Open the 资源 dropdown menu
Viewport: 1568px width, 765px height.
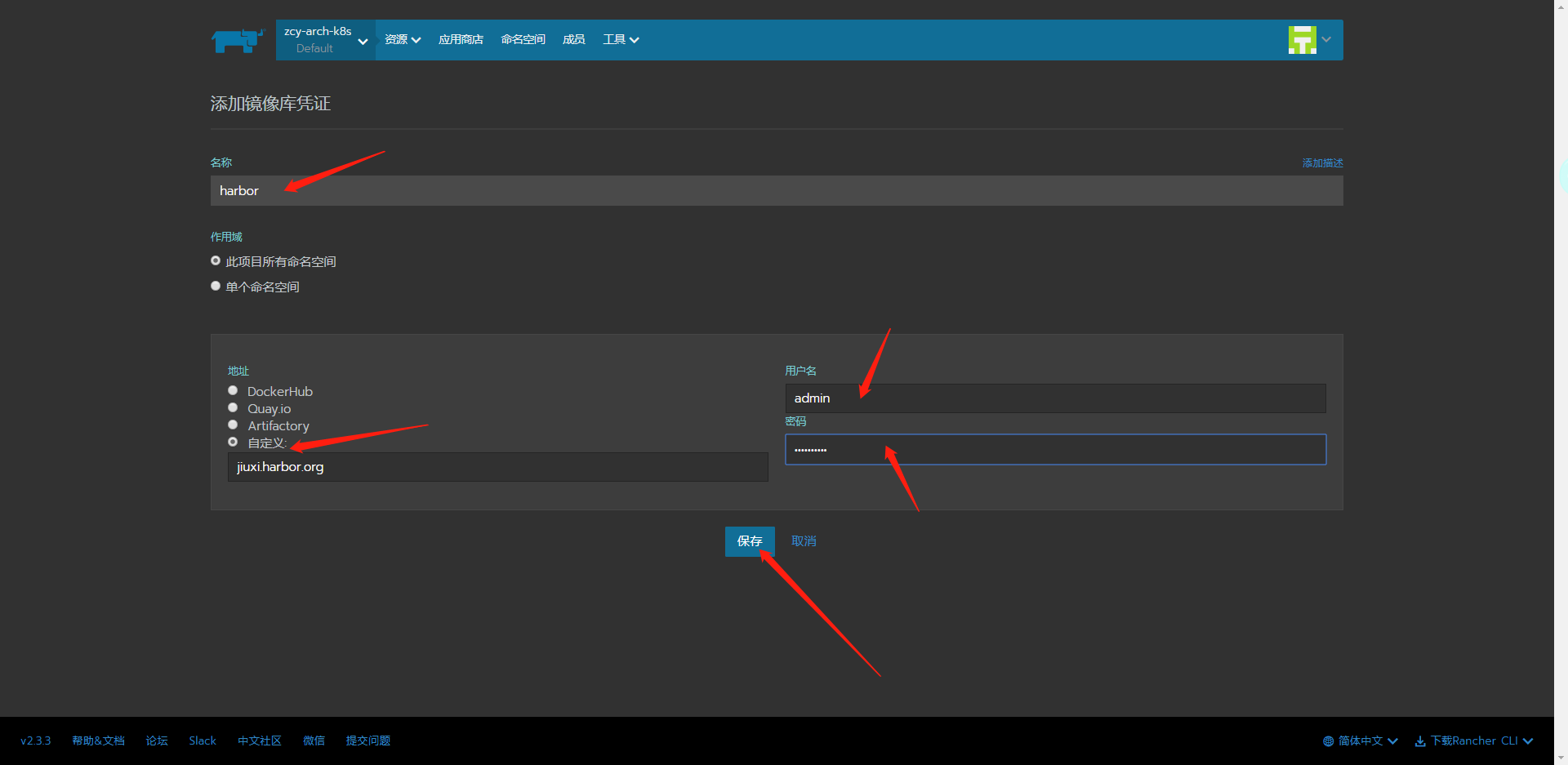(403, 40)
